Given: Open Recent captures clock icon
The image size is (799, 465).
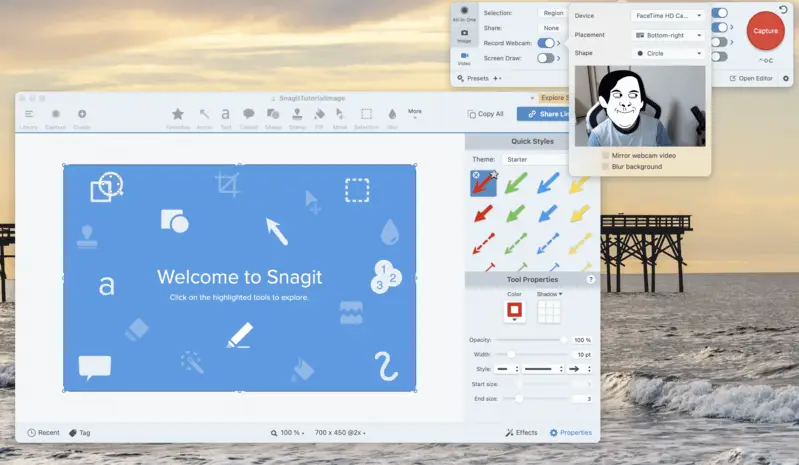Looking at the screenshot, I should point(31,432).
